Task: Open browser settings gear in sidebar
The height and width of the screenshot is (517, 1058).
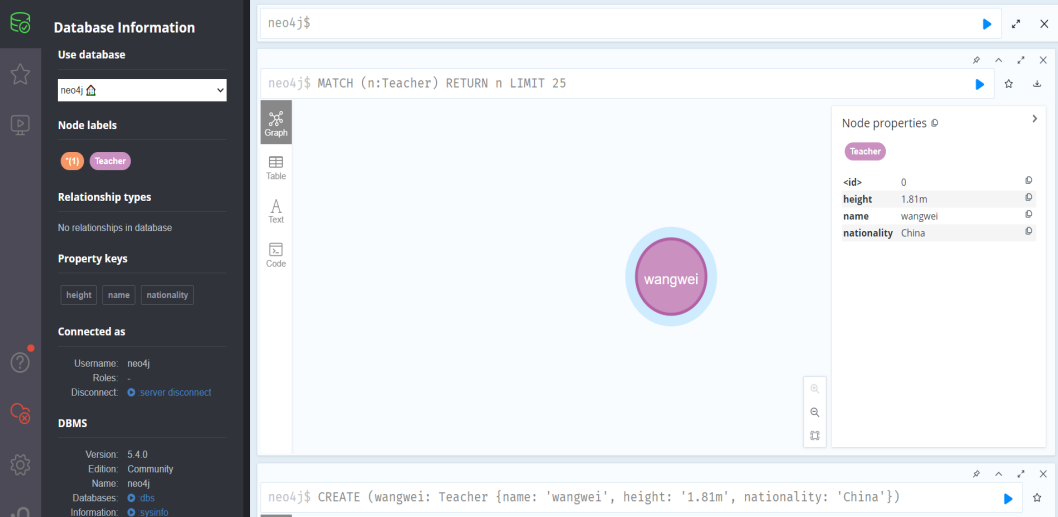Action: pyautogui.click(x=20, y=465)
